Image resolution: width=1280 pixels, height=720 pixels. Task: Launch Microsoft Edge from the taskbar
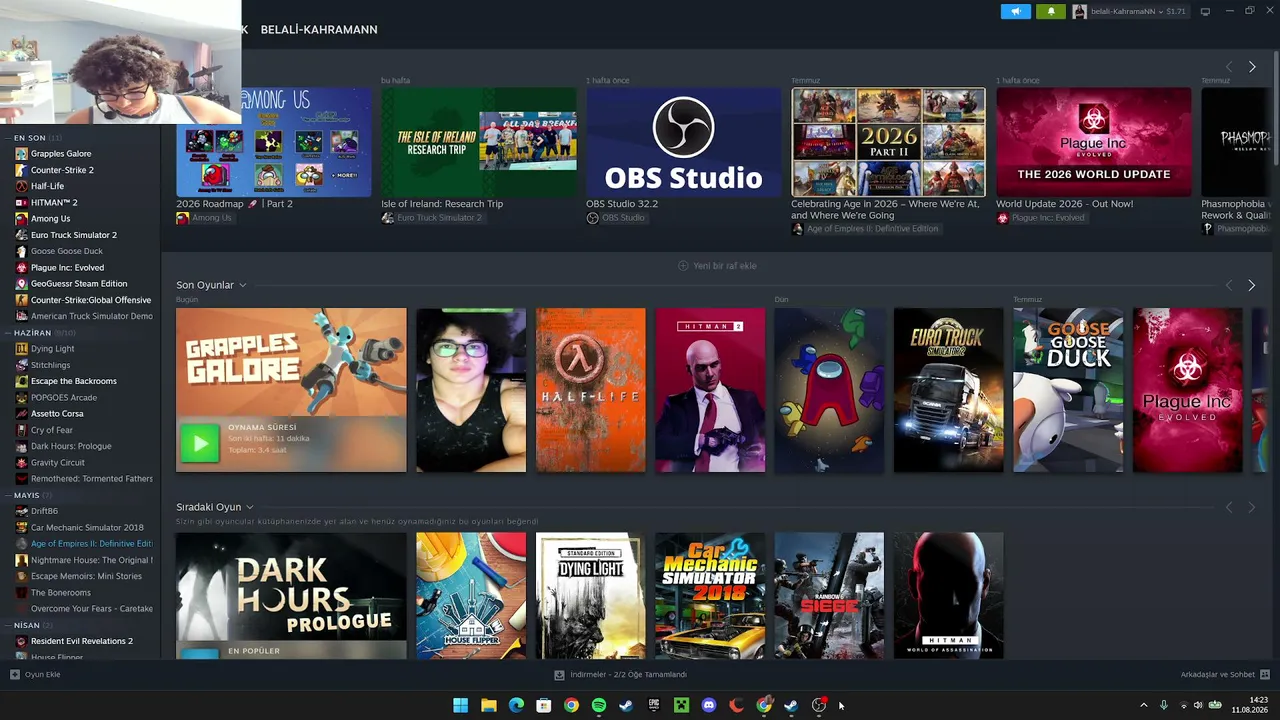coord(516,706)
